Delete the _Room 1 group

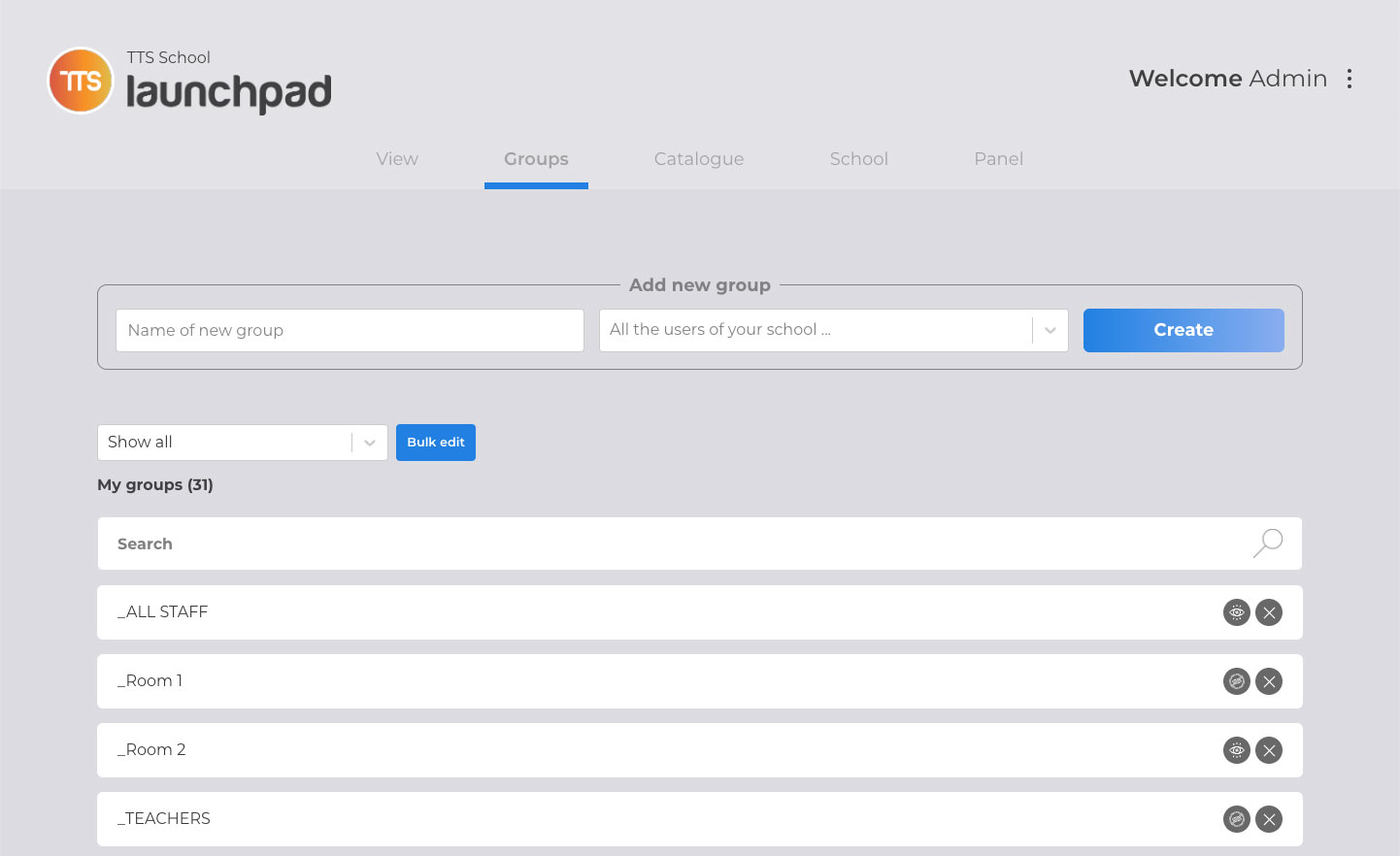pos(1269,681)
